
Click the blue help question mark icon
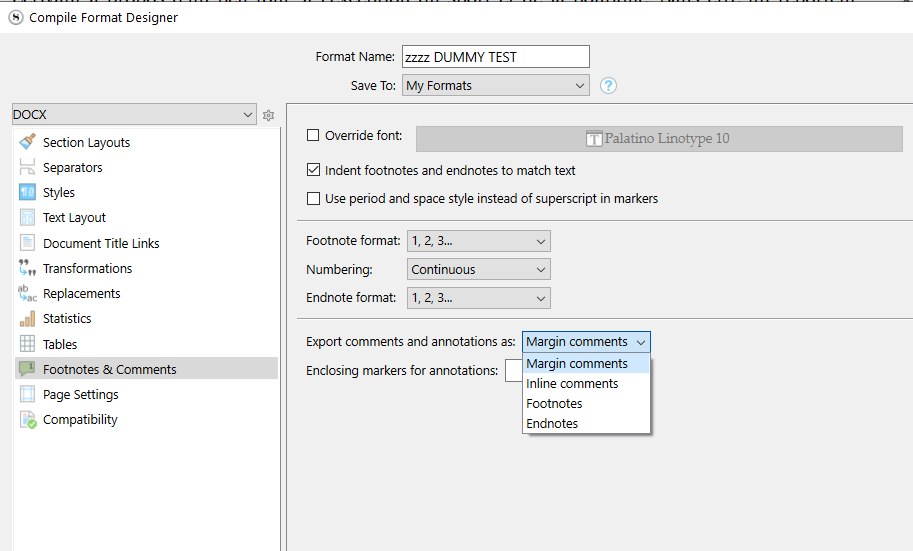coord(608,86)
